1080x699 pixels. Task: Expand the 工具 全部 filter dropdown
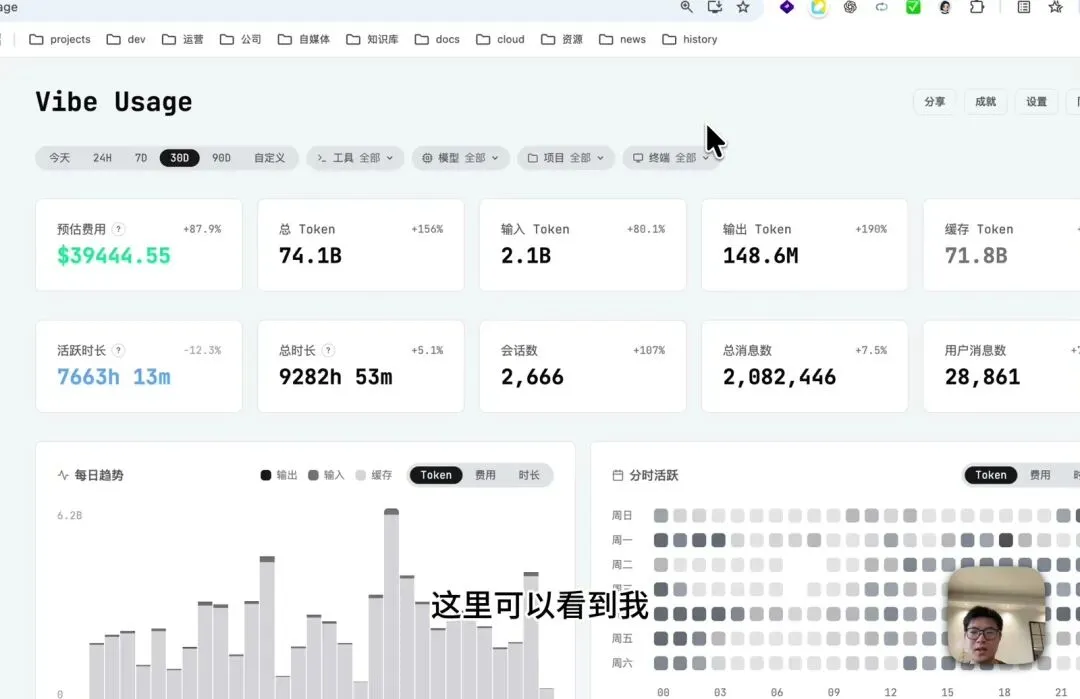pyautogui.click(x=355, y=158)
